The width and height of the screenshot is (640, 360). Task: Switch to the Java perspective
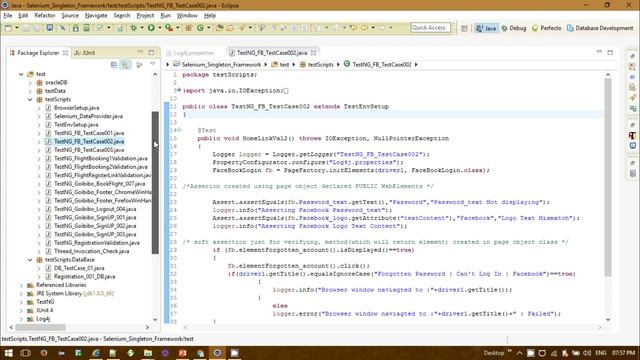(x=486, y=28)
